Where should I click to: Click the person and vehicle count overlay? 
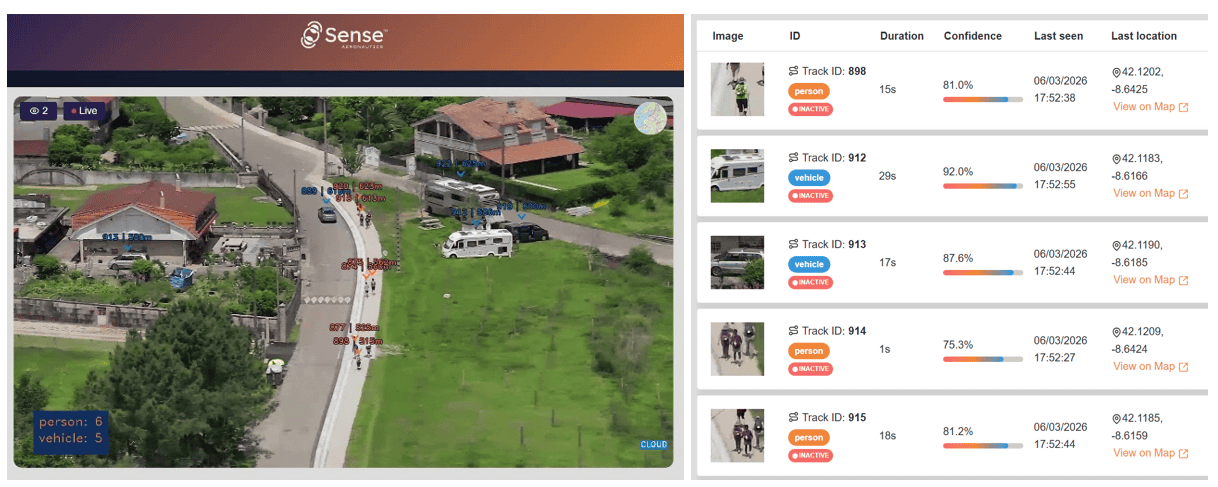coord(71,430)
